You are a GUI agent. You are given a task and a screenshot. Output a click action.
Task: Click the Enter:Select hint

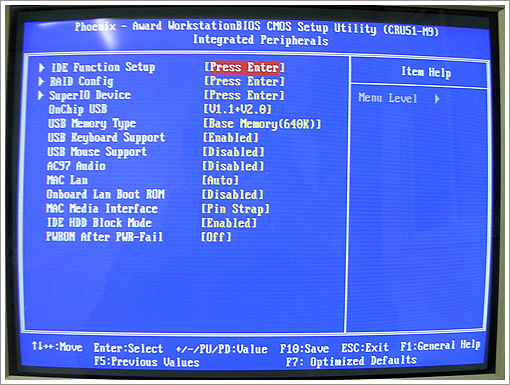point(128,348)
